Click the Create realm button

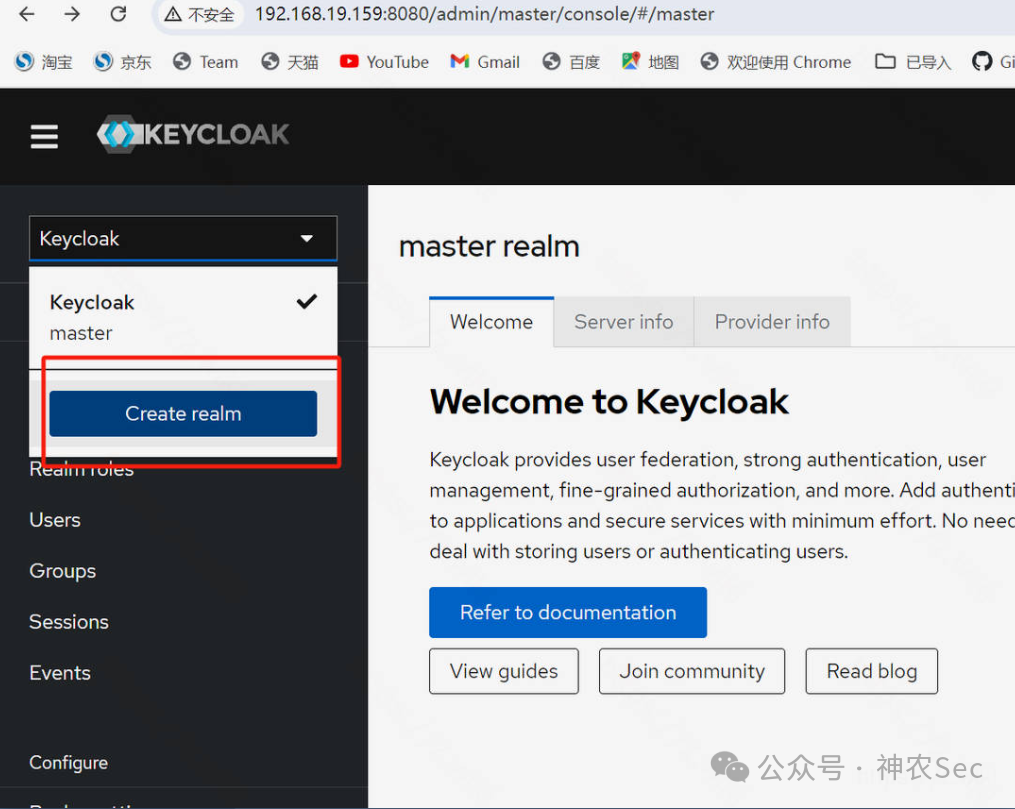tap(183, 414)
